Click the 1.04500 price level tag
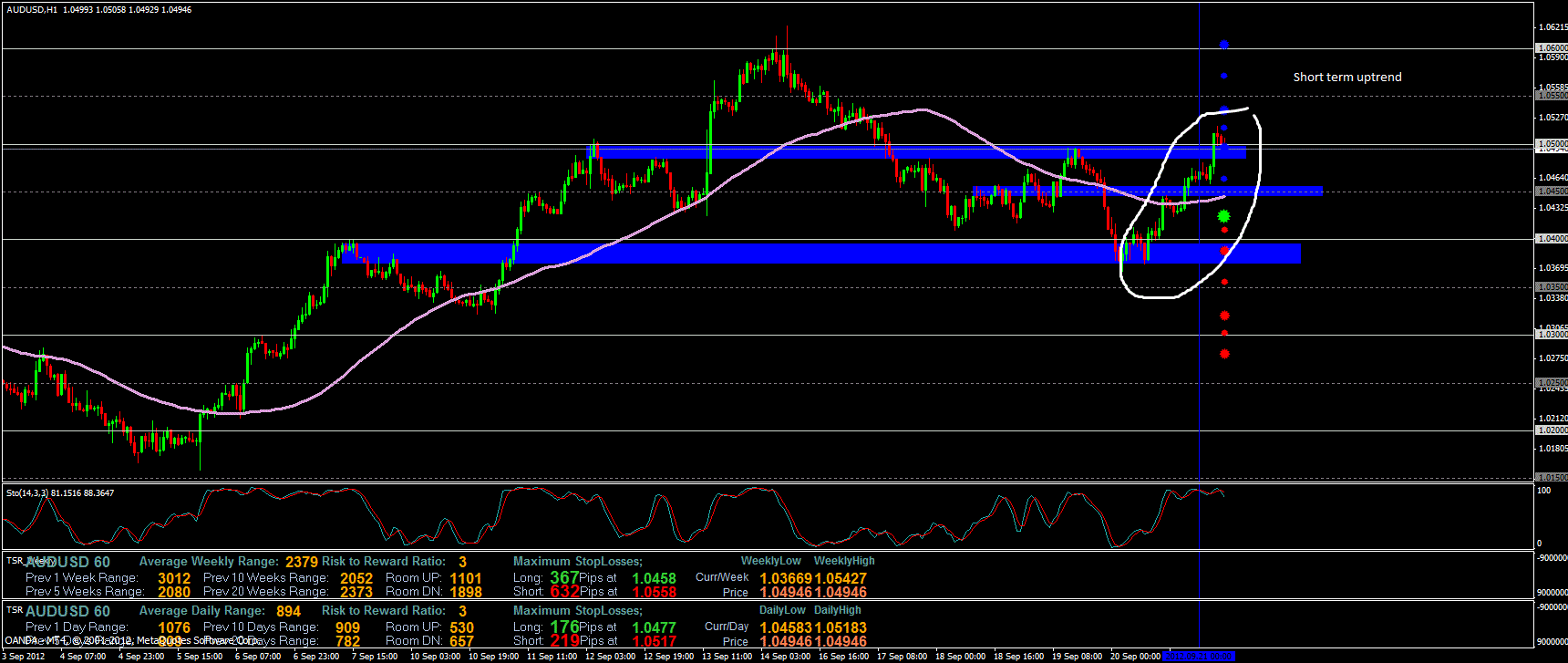This screenshot has width=1568, height=663. click(x=1552, y=192)
